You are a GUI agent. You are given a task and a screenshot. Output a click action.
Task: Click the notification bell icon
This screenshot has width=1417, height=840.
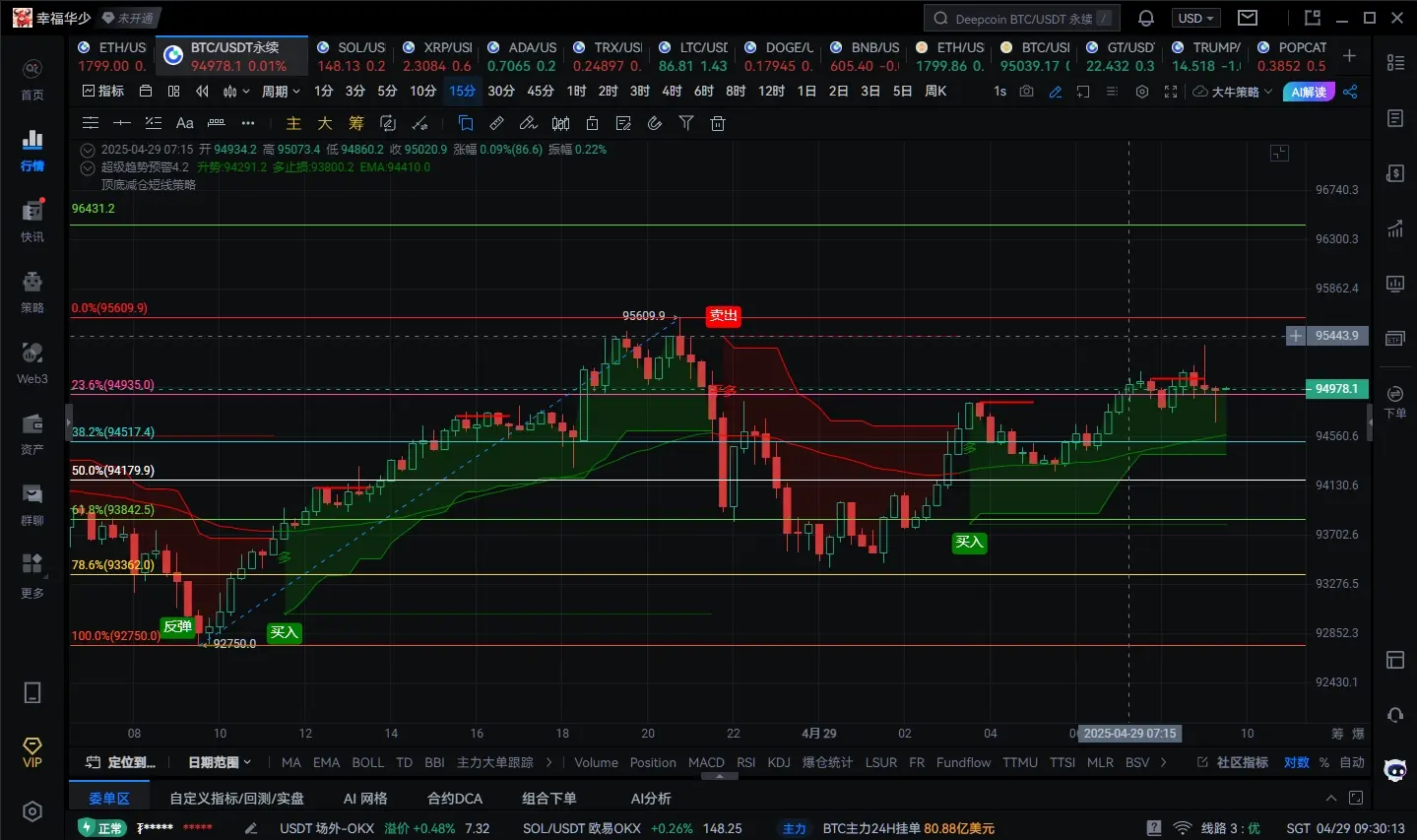[1146, 18]
